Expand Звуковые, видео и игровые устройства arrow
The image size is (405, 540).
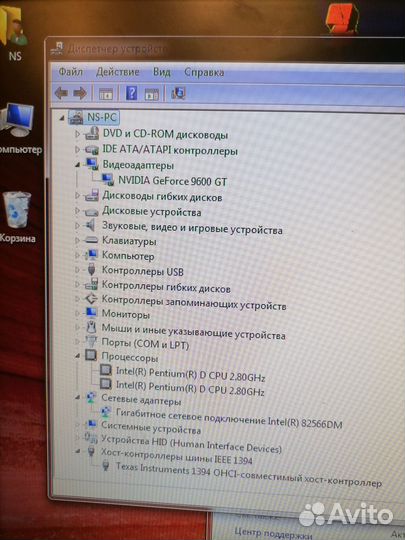point(77,226)
